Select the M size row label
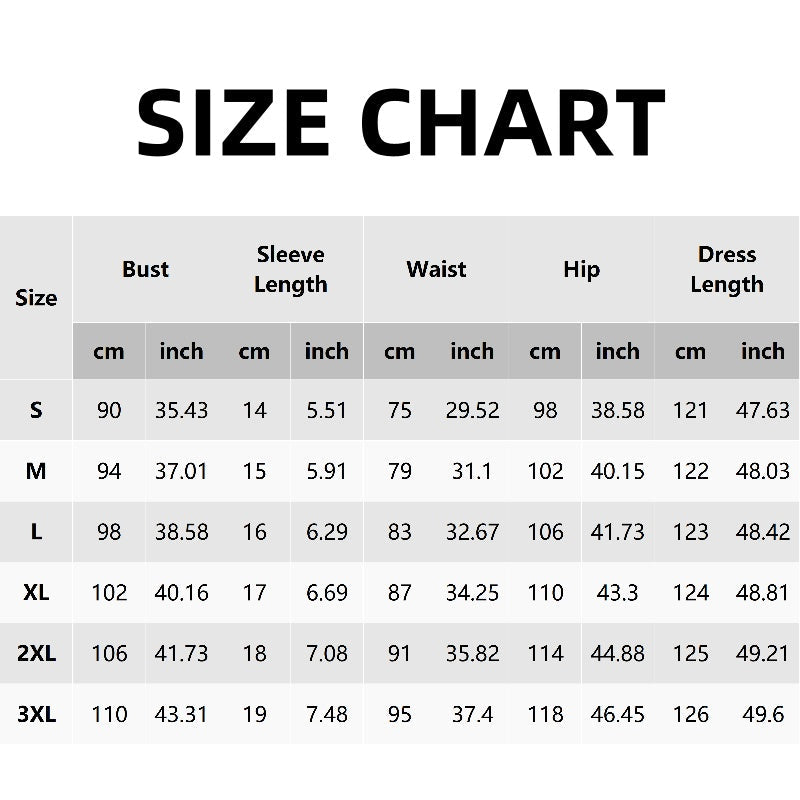This screenshot has width=800, height=800. [36, 471]
